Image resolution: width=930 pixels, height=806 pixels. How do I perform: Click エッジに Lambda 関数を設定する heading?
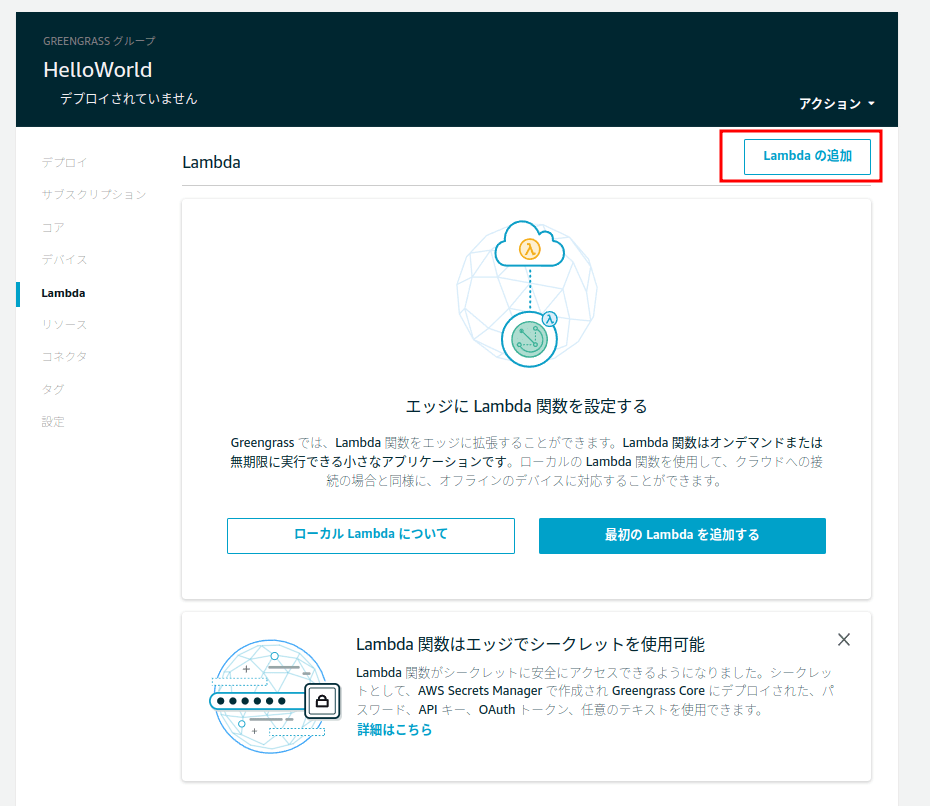tap(526, 406)
